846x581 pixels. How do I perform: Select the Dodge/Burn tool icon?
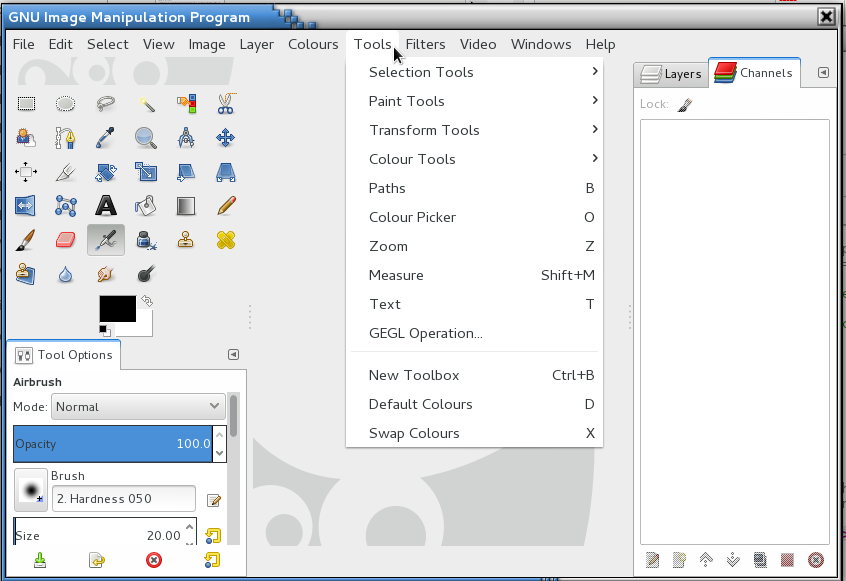(146, 274)
